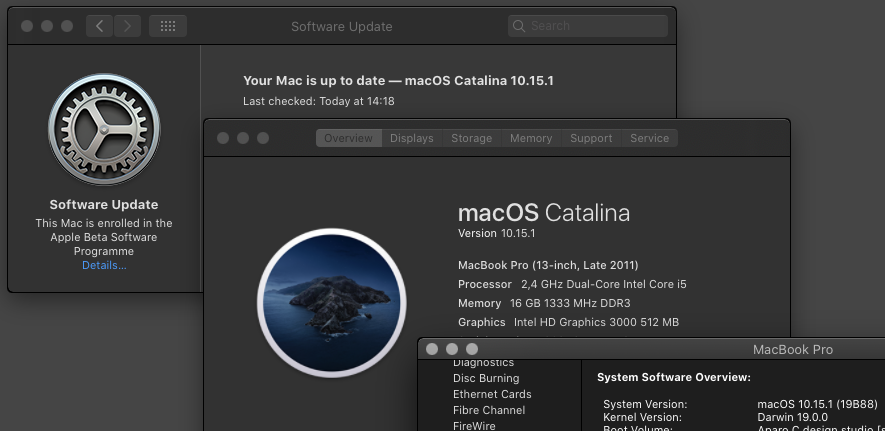
Task: Click the MacBook Pro window title
Action: [x=792, y=350]
